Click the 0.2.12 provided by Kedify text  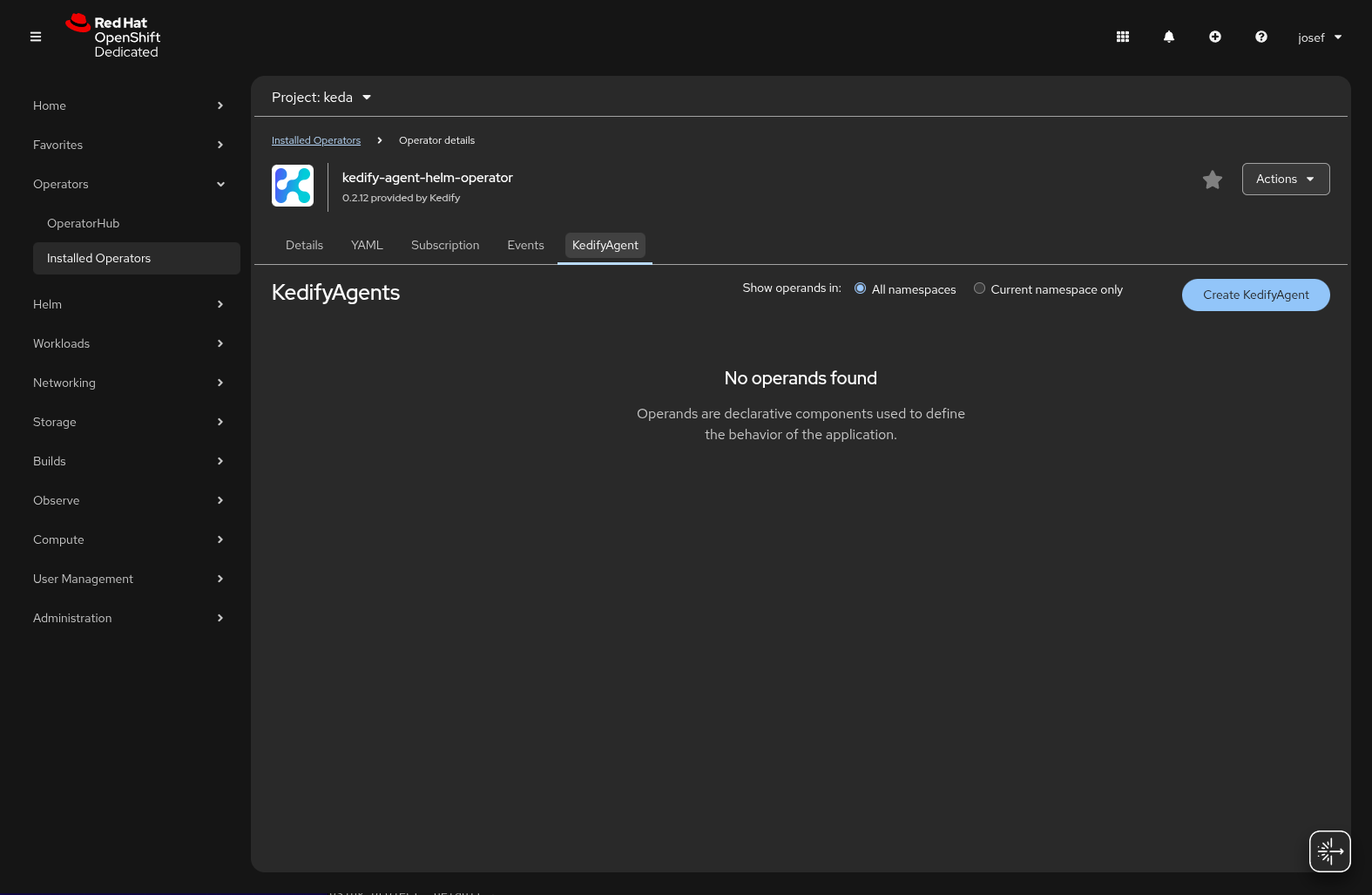coord(401,198)
